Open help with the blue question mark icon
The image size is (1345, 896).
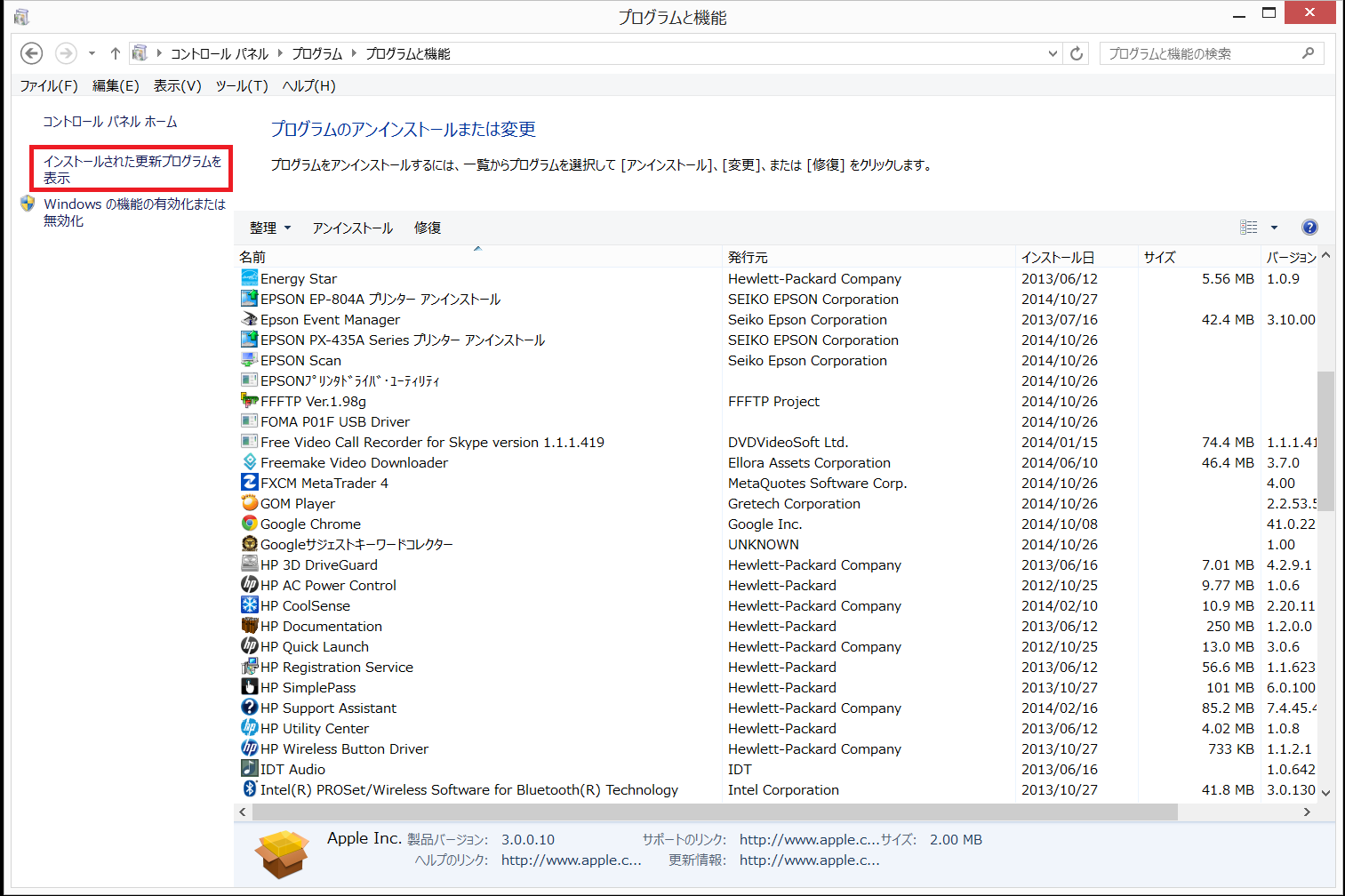point(1309,228)
